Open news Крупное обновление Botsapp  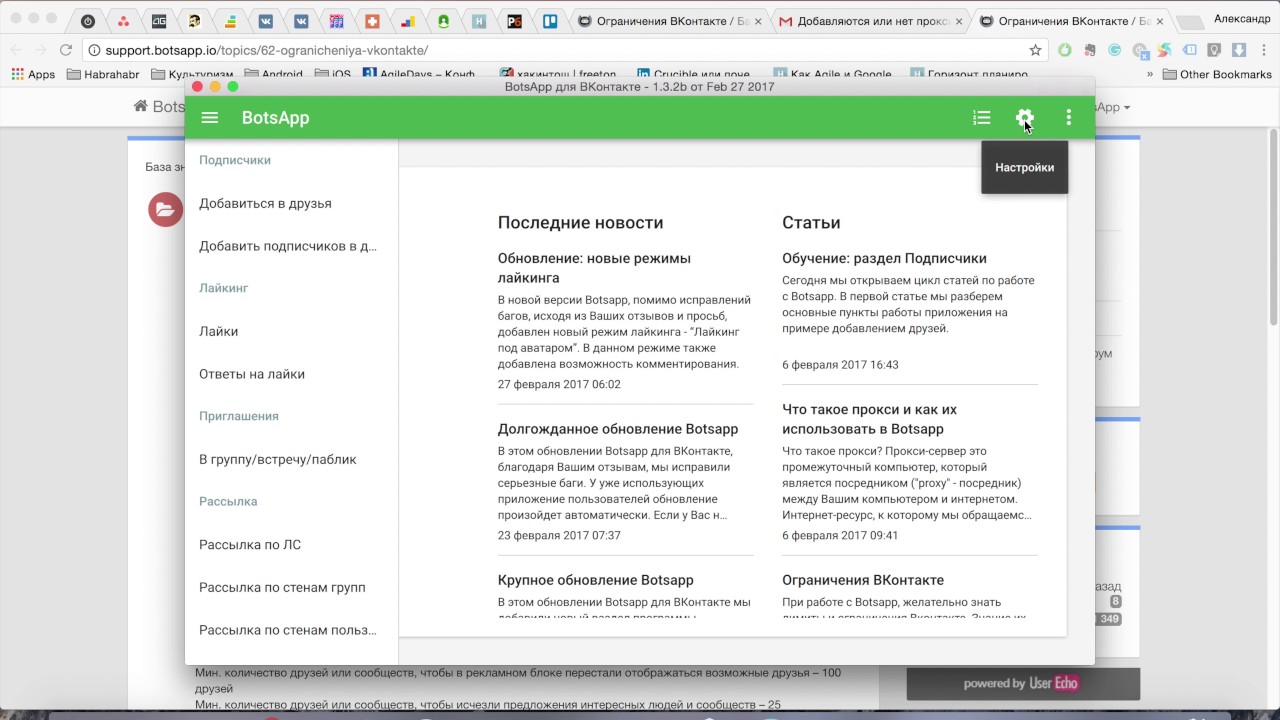pos(596,580)
